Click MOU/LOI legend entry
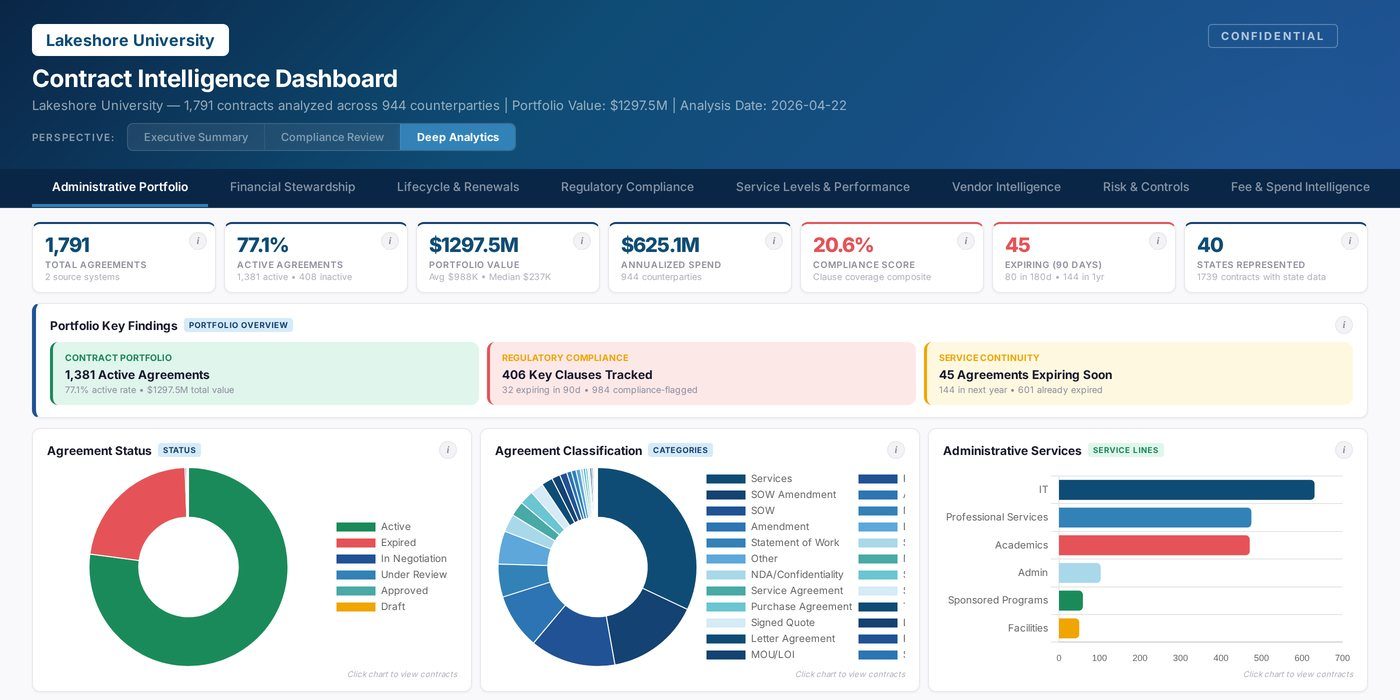 [750, 655]
